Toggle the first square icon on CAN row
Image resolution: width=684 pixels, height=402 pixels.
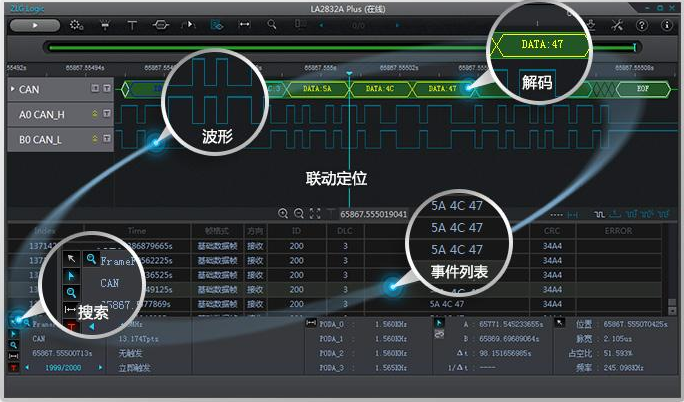95,89
